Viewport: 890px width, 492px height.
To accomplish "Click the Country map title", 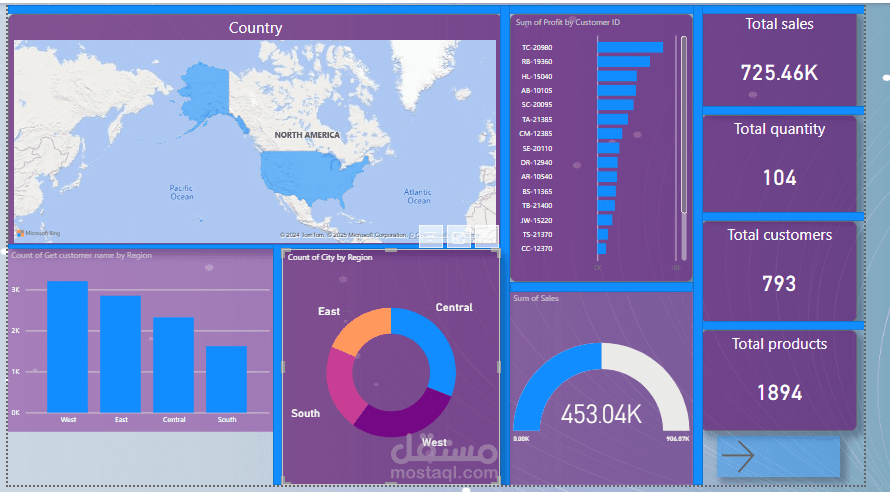I will coord(255,28).
